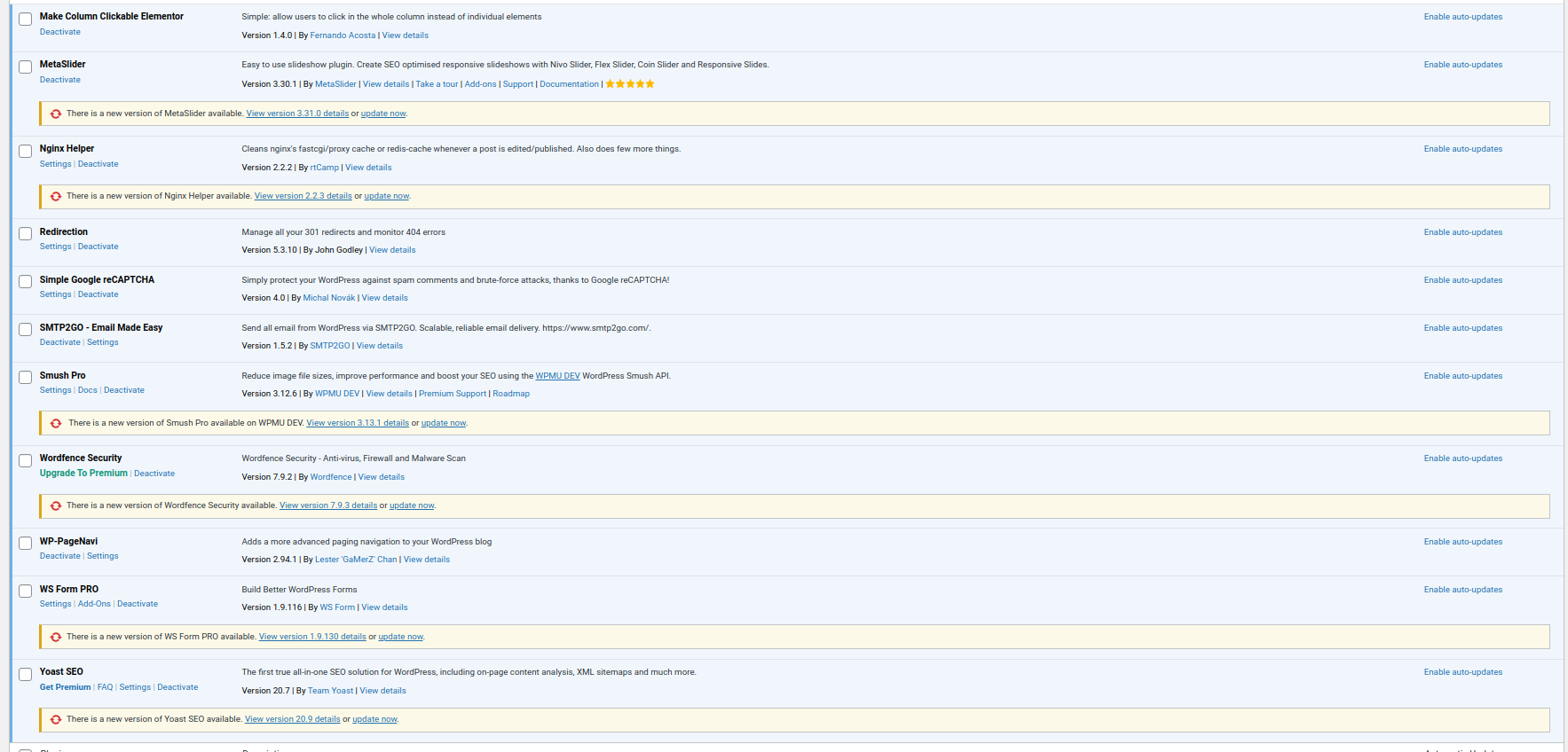Update Wordfence Security now
Screen dimensions: 1568x752
[x=412, y=505]
